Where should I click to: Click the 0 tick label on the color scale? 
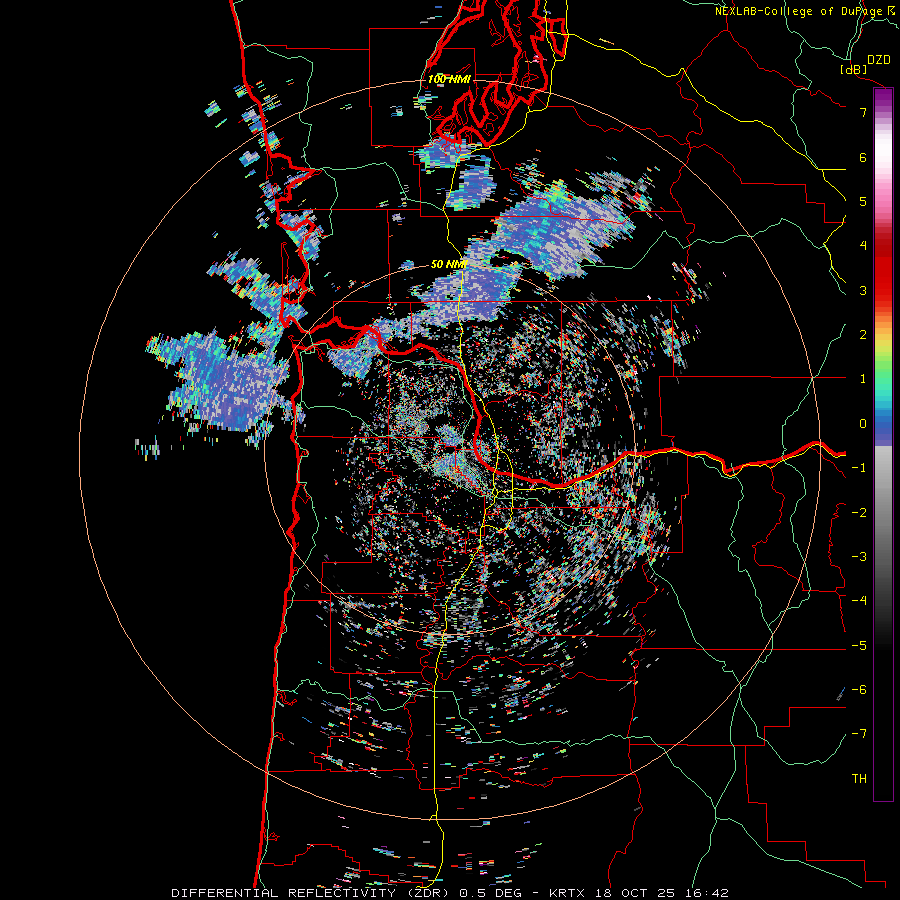pyautogui.click(x=863, y=424)
